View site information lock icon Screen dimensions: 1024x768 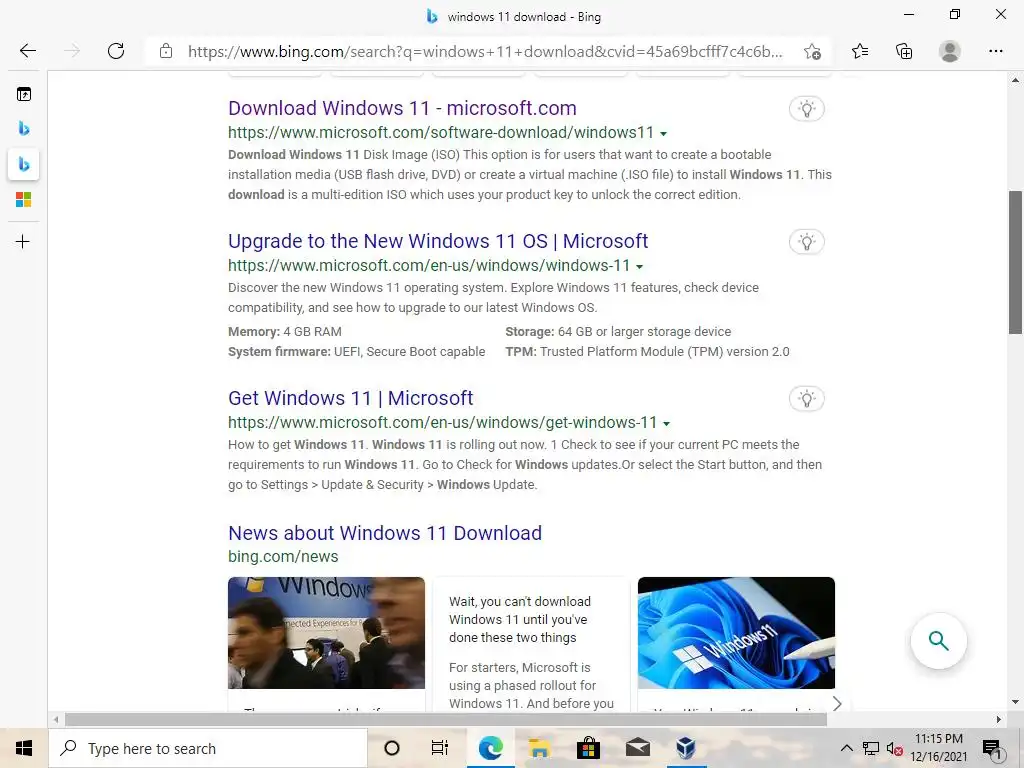point(166,52)
